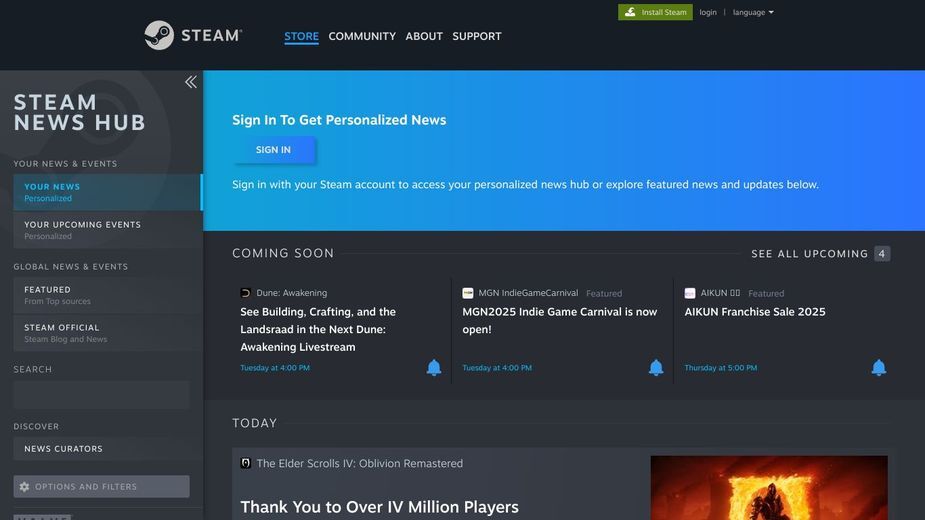
Task: Click the gear icon in Options and Filters
Action: point(24,487)
